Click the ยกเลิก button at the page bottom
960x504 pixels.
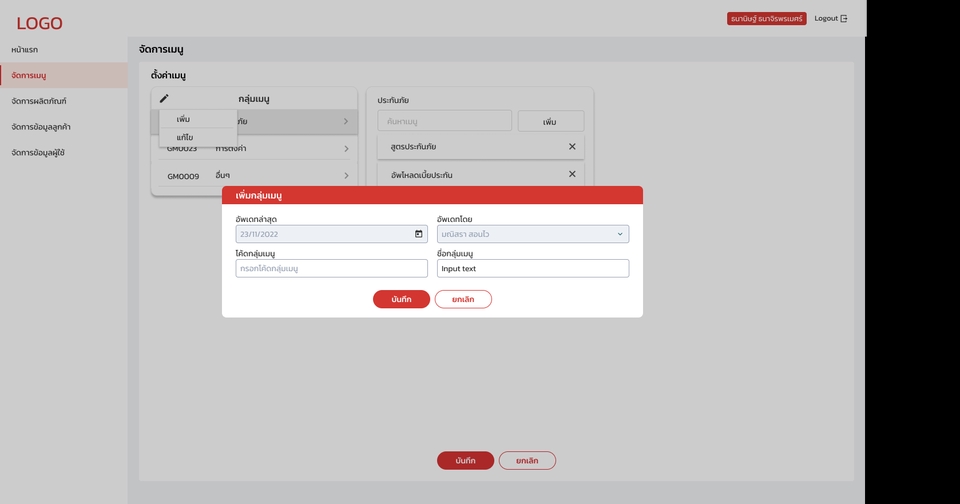527,461
